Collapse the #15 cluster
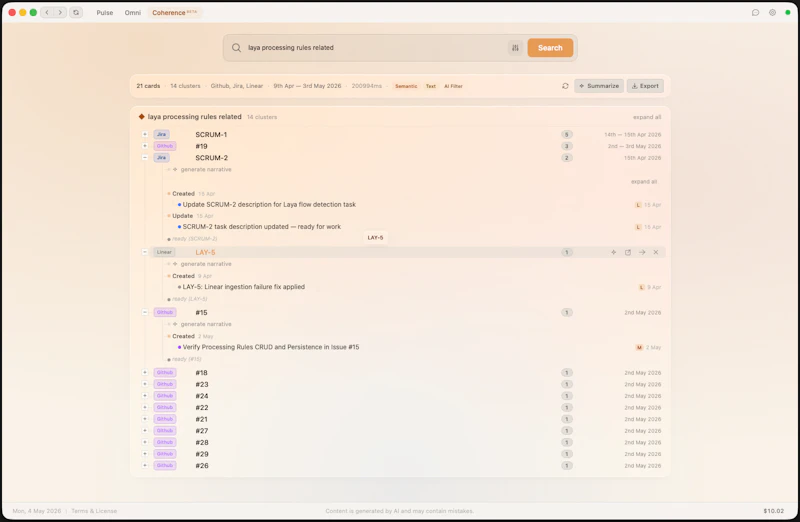The height and width of the screenshot is (522, 800). coord(145,312)
